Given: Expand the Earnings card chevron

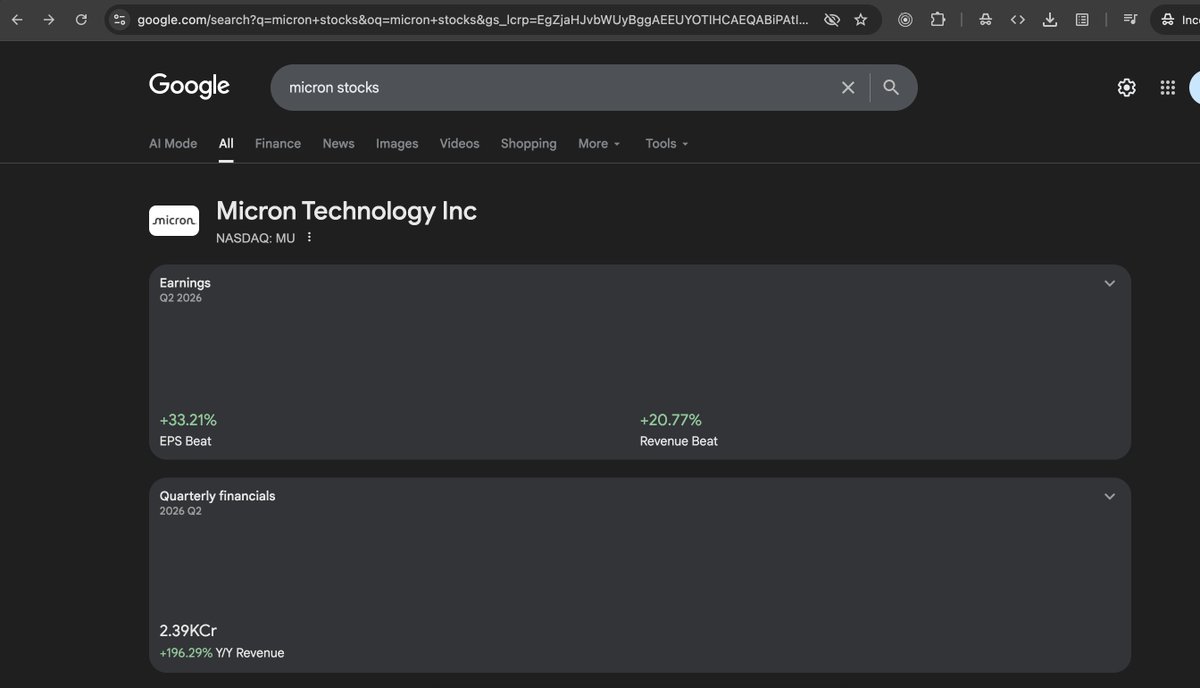Looking at the screenshot, I should (1109, 284).
